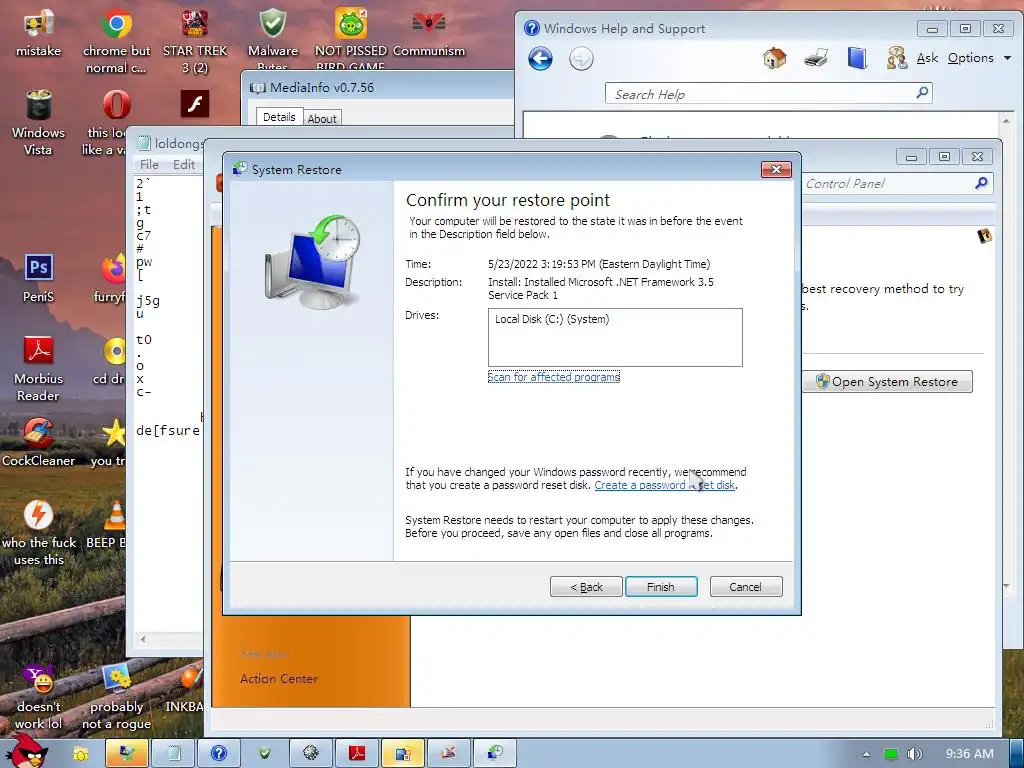Go back using the < Back button

[x=586, y=586]
